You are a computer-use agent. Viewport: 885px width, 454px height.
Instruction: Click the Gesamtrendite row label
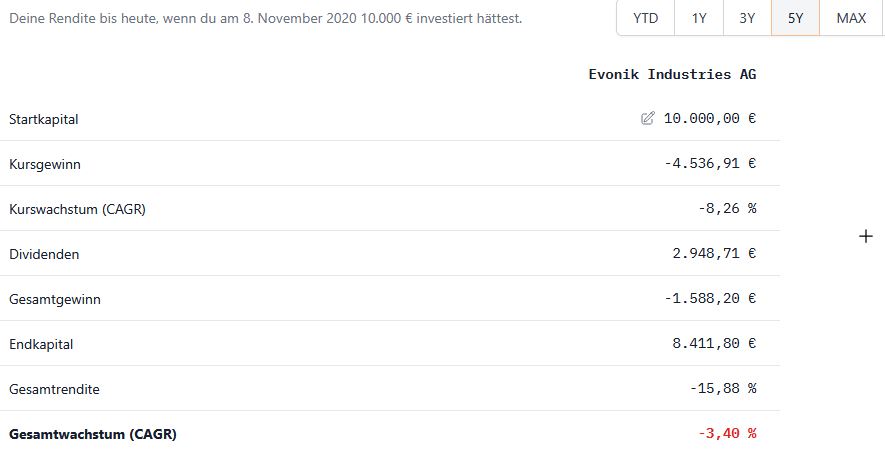(x=54, y=389)
